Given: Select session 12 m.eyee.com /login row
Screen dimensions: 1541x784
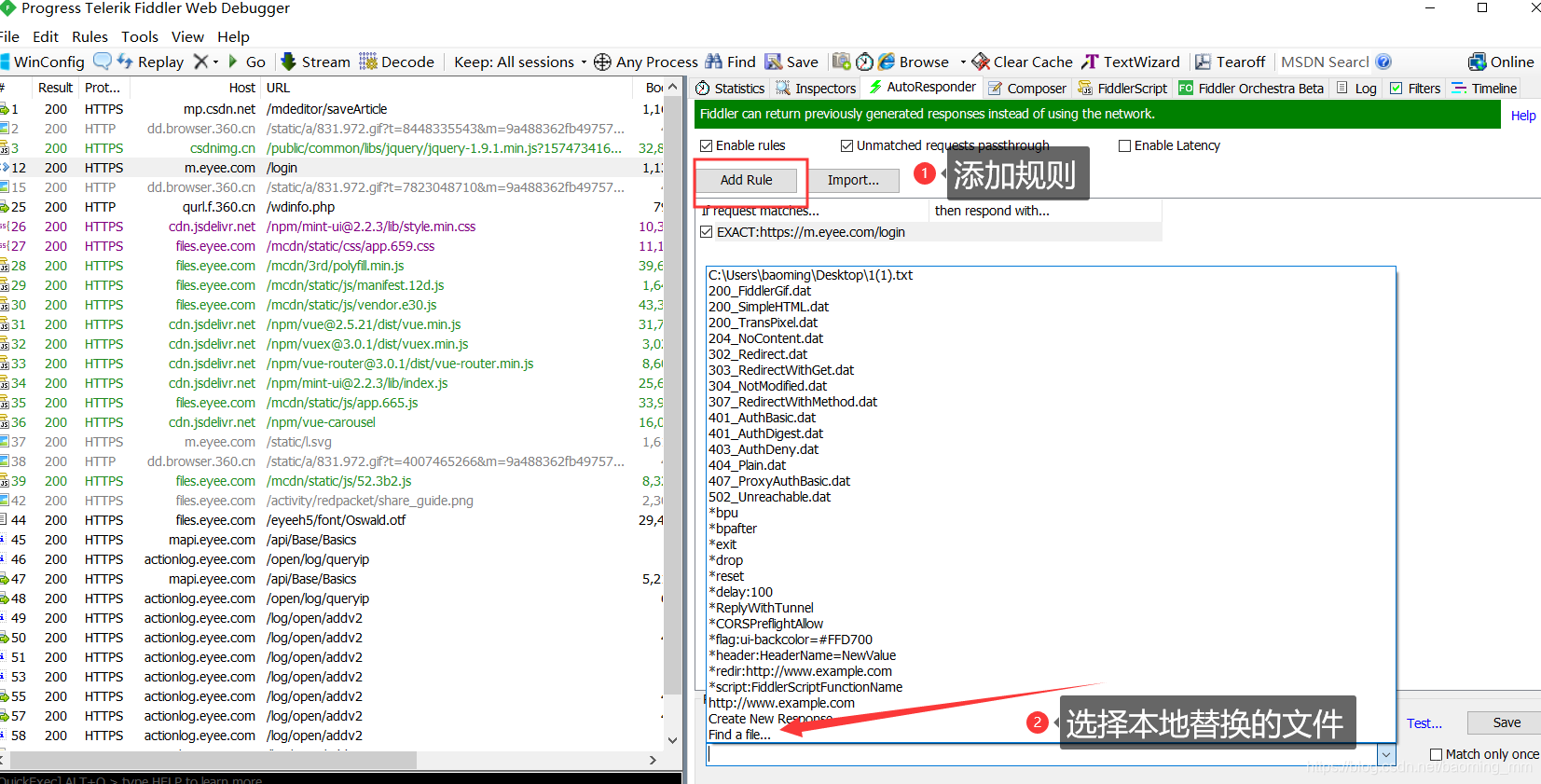Looking at the screenshot, I should [x=331, y=168].
